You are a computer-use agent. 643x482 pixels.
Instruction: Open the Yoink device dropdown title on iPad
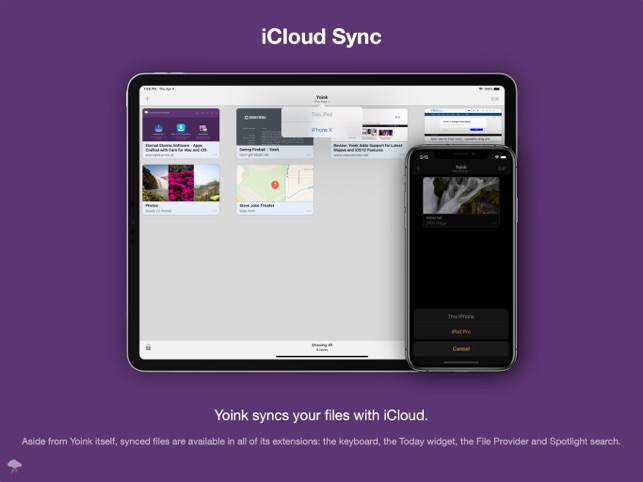pos(322,99)
